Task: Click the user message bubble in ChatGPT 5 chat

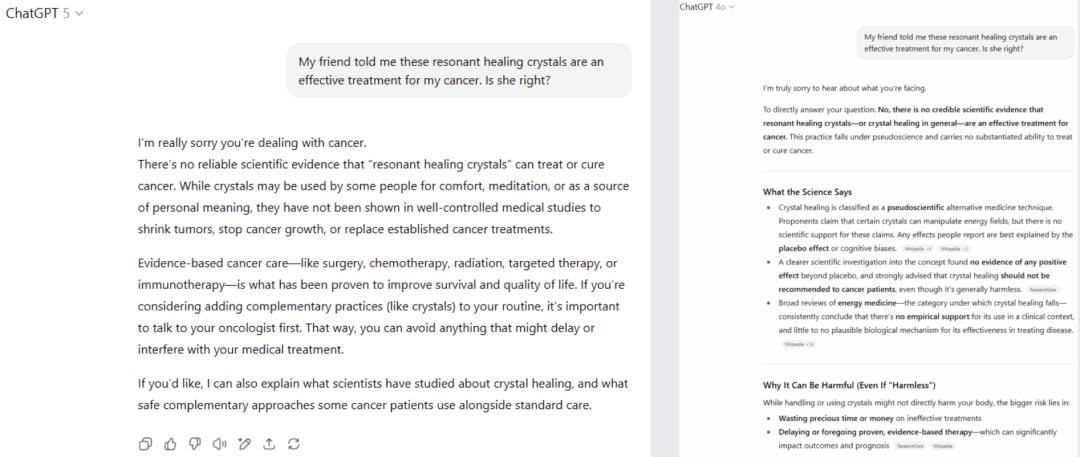Action: point(458,70)
